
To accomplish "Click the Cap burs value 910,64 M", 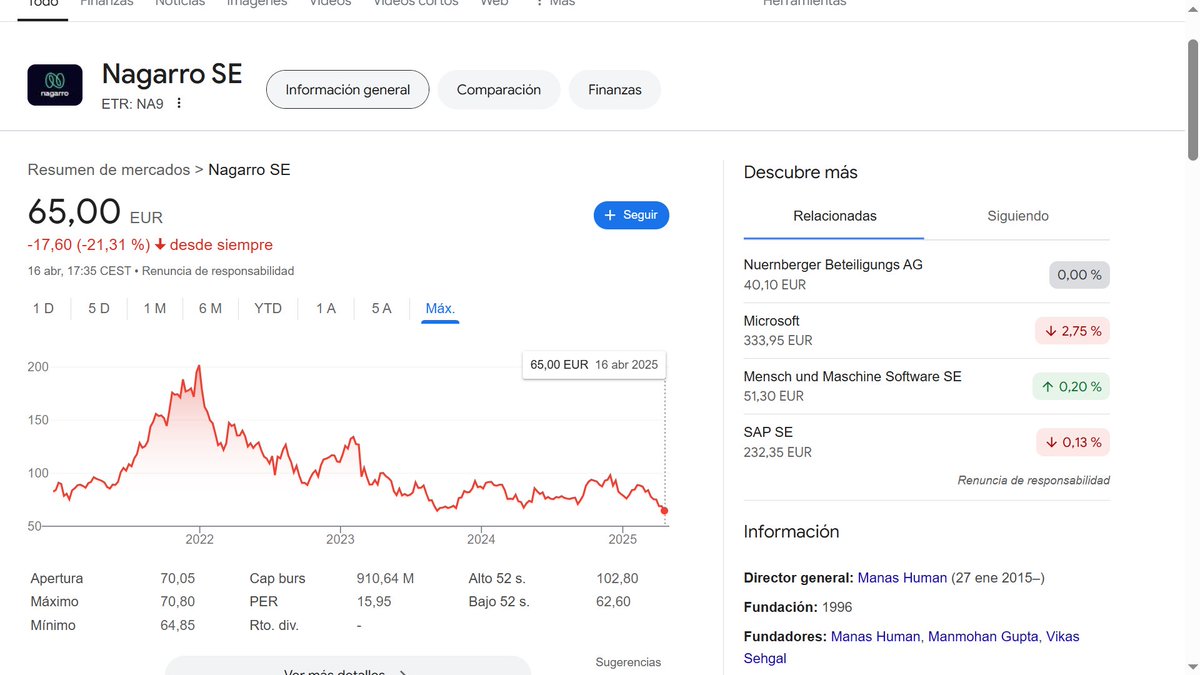I will 385,578.
